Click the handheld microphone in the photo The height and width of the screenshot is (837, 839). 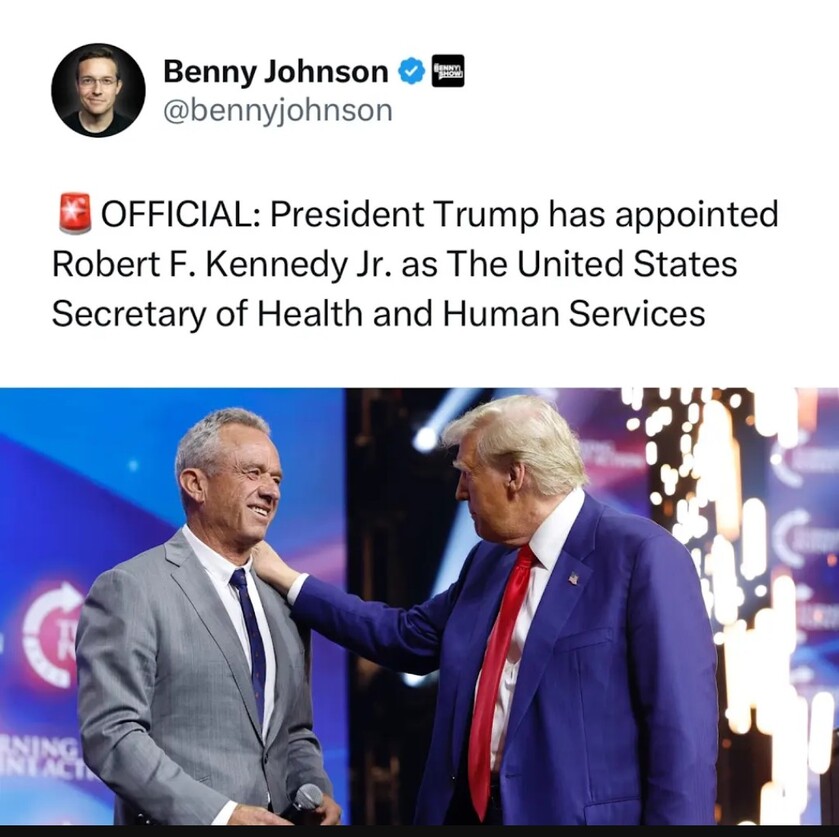tap(305, 799)
